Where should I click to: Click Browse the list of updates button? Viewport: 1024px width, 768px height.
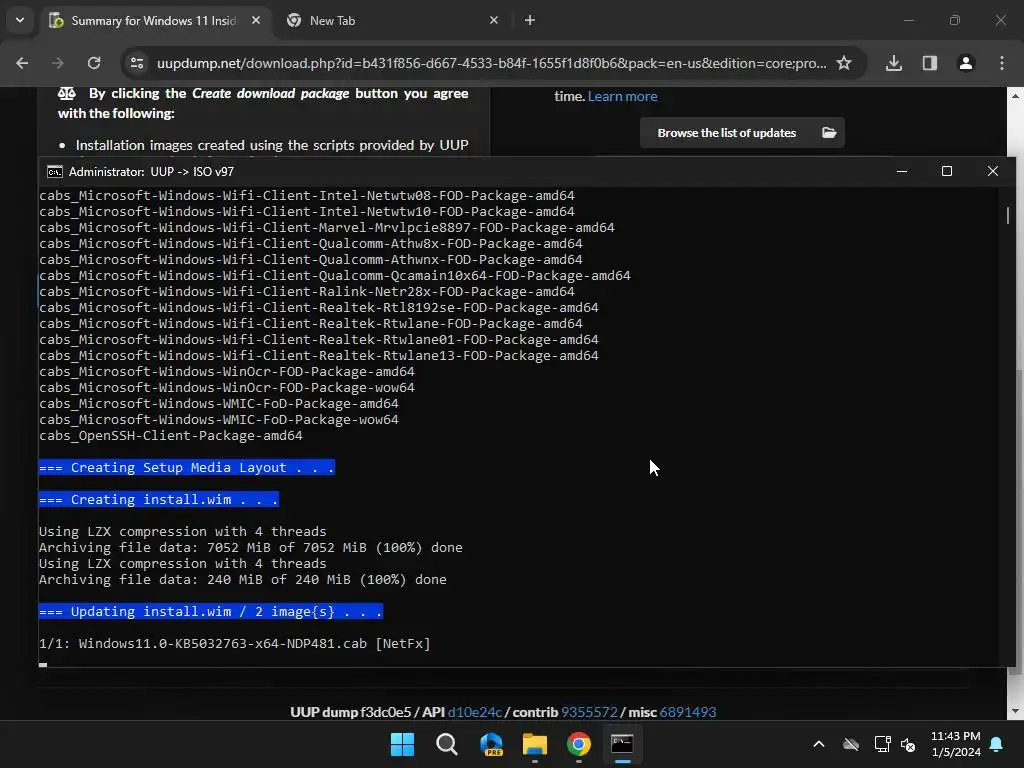coord(742,133)
